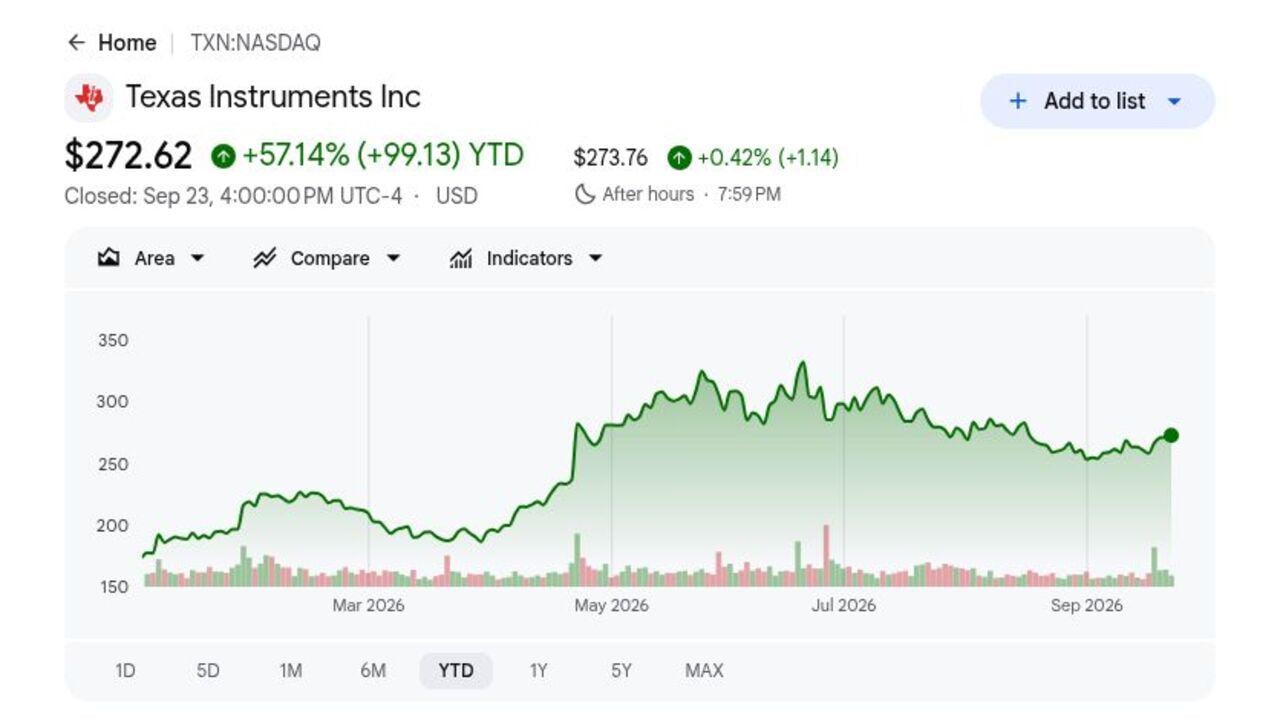Click the plus icon in Add to list
1280x720 pixels.
click(1018, 101)
